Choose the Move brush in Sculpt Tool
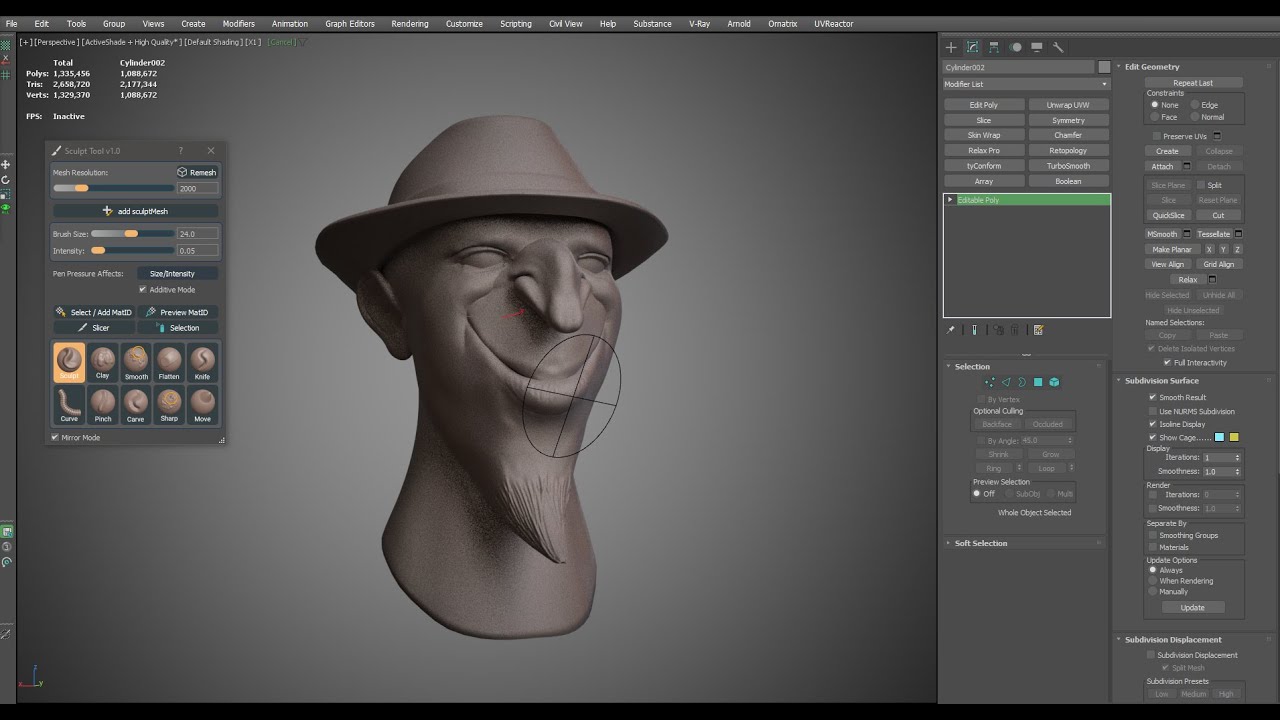Viewport: 1280px width, 720px height. [202, 404]
